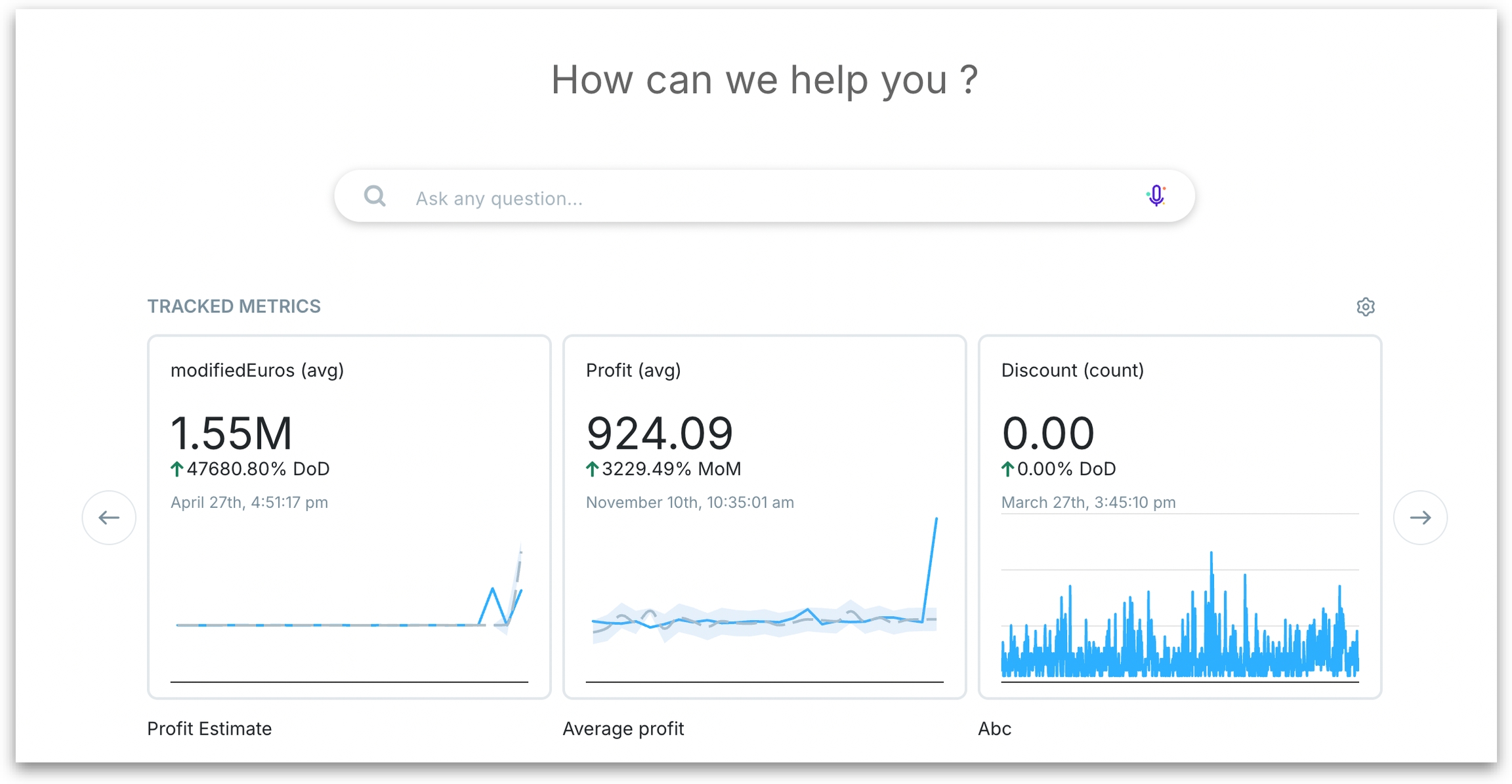Go to next metrics with right arrow

1420,518
